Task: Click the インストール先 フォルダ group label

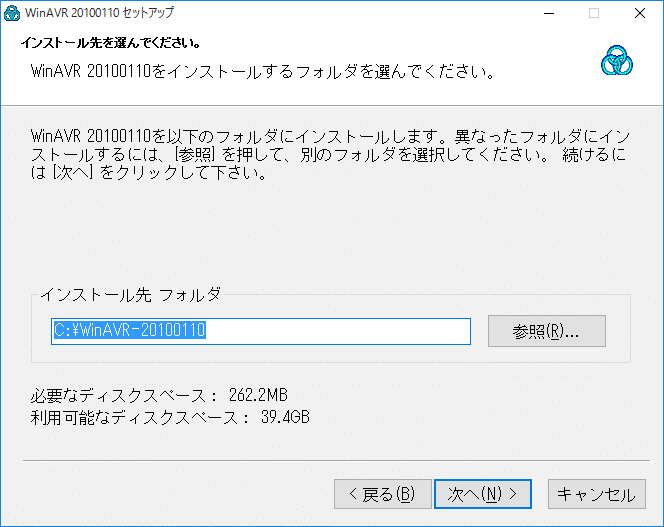Action: [131, 294]
